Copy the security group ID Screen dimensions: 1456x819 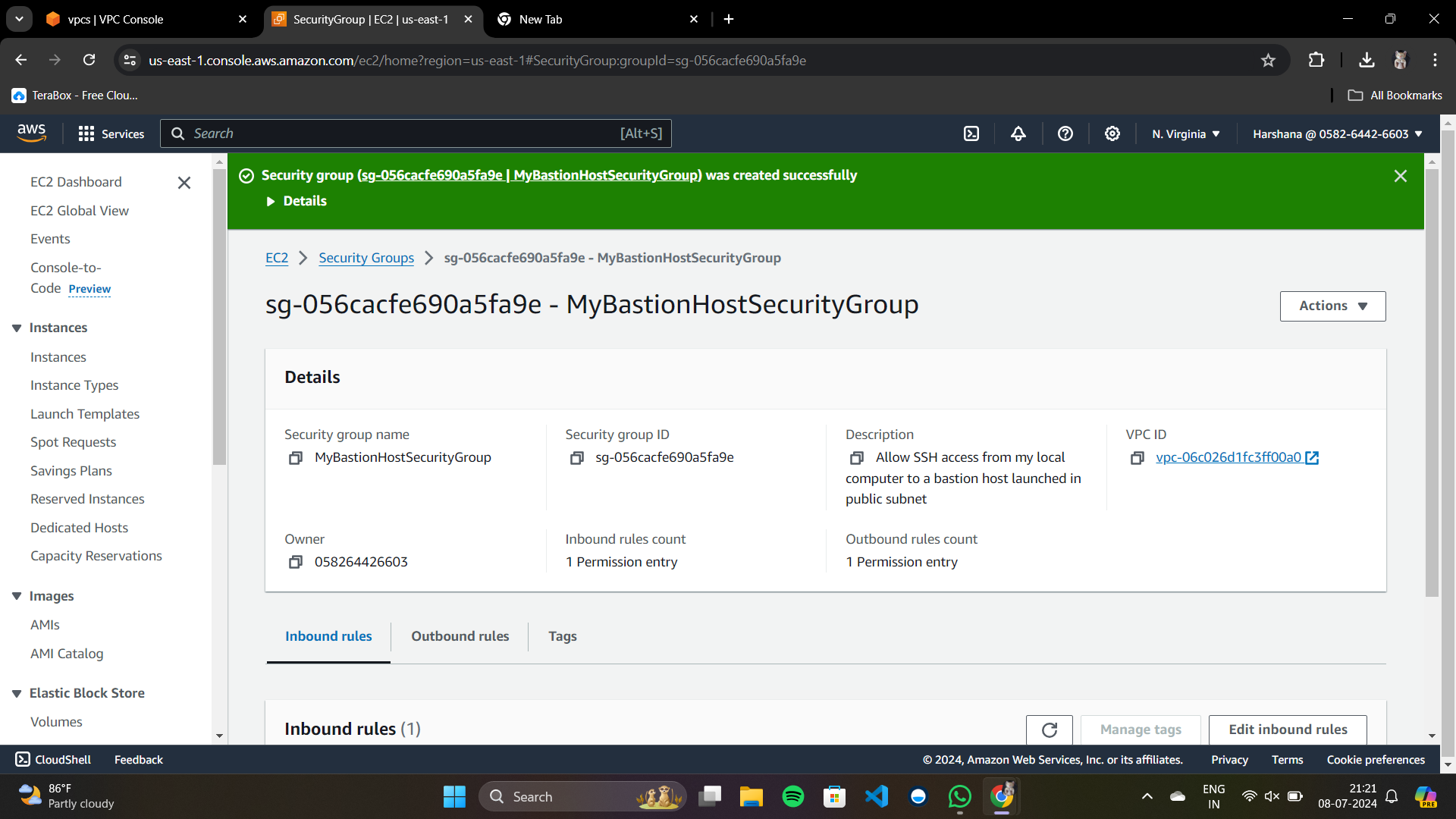click(x=577, y=458)
